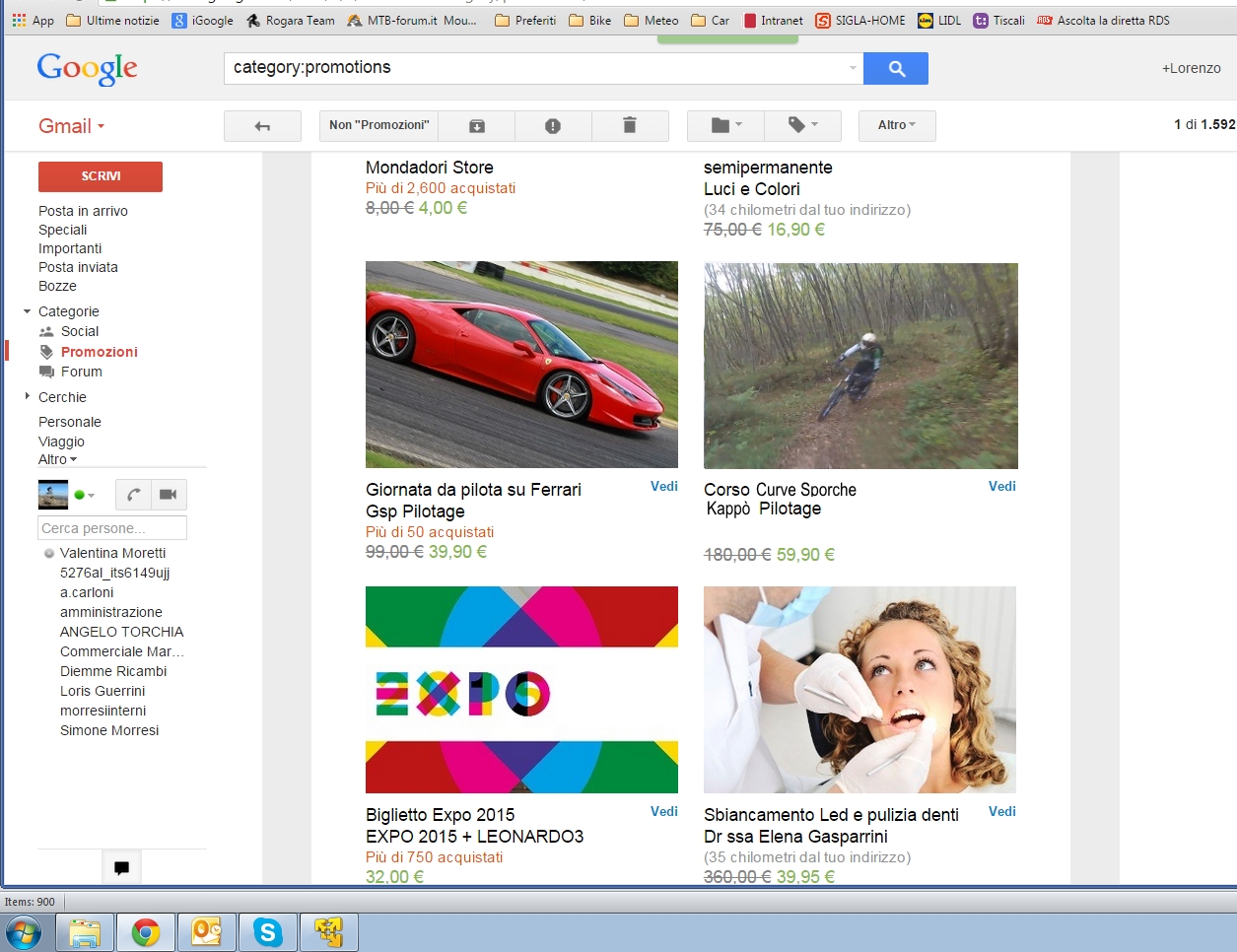The height and width of the screenshot is (952, 1237).
Task: Open the Viaggio label
Action: point(61,442)
